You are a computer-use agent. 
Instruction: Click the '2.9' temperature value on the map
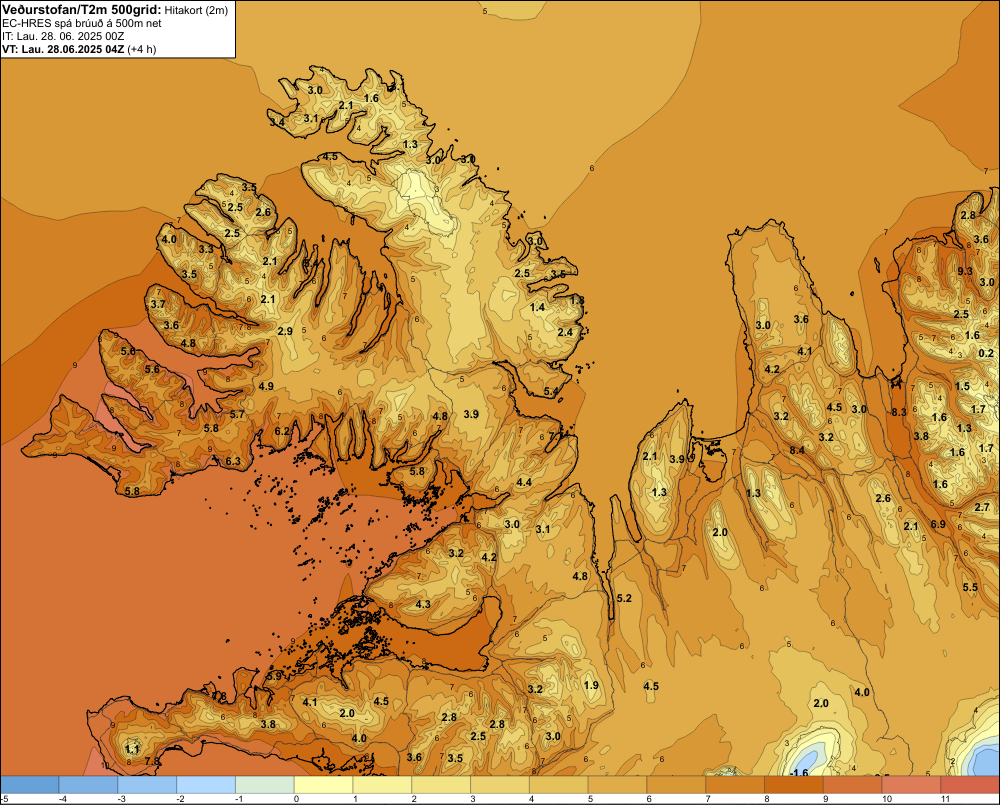tap(285, 331)
